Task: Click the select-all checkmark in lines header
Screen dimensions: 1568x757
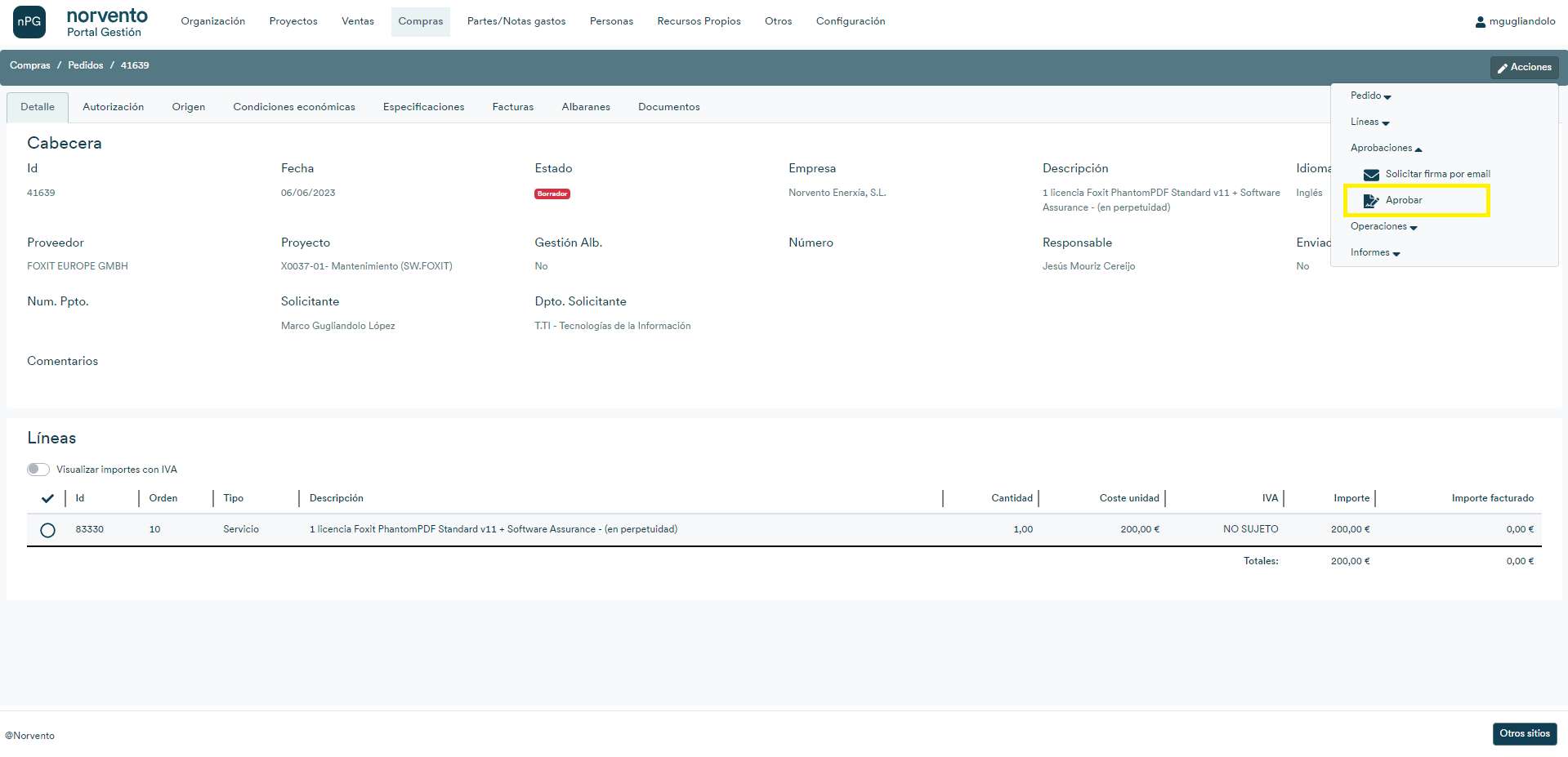Action: tap(47, 498)
